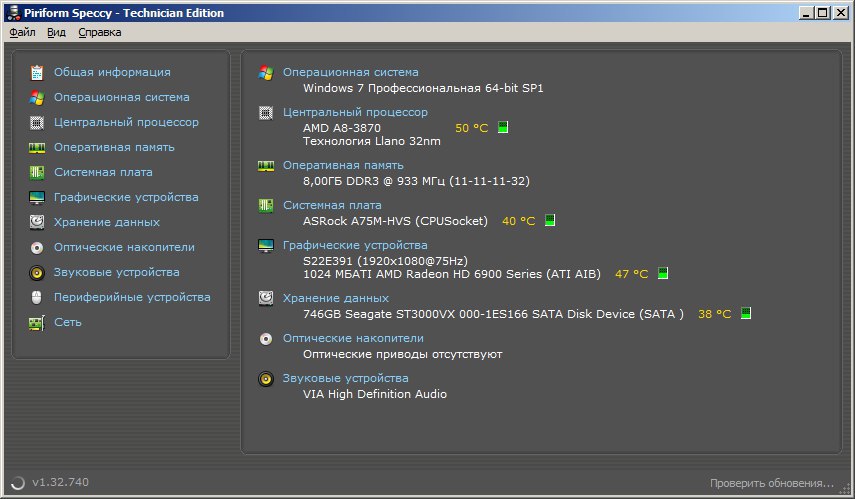Click the mouse icon for peripherals
Viewport: 855px width, 499px height.
tap(37, 298)
